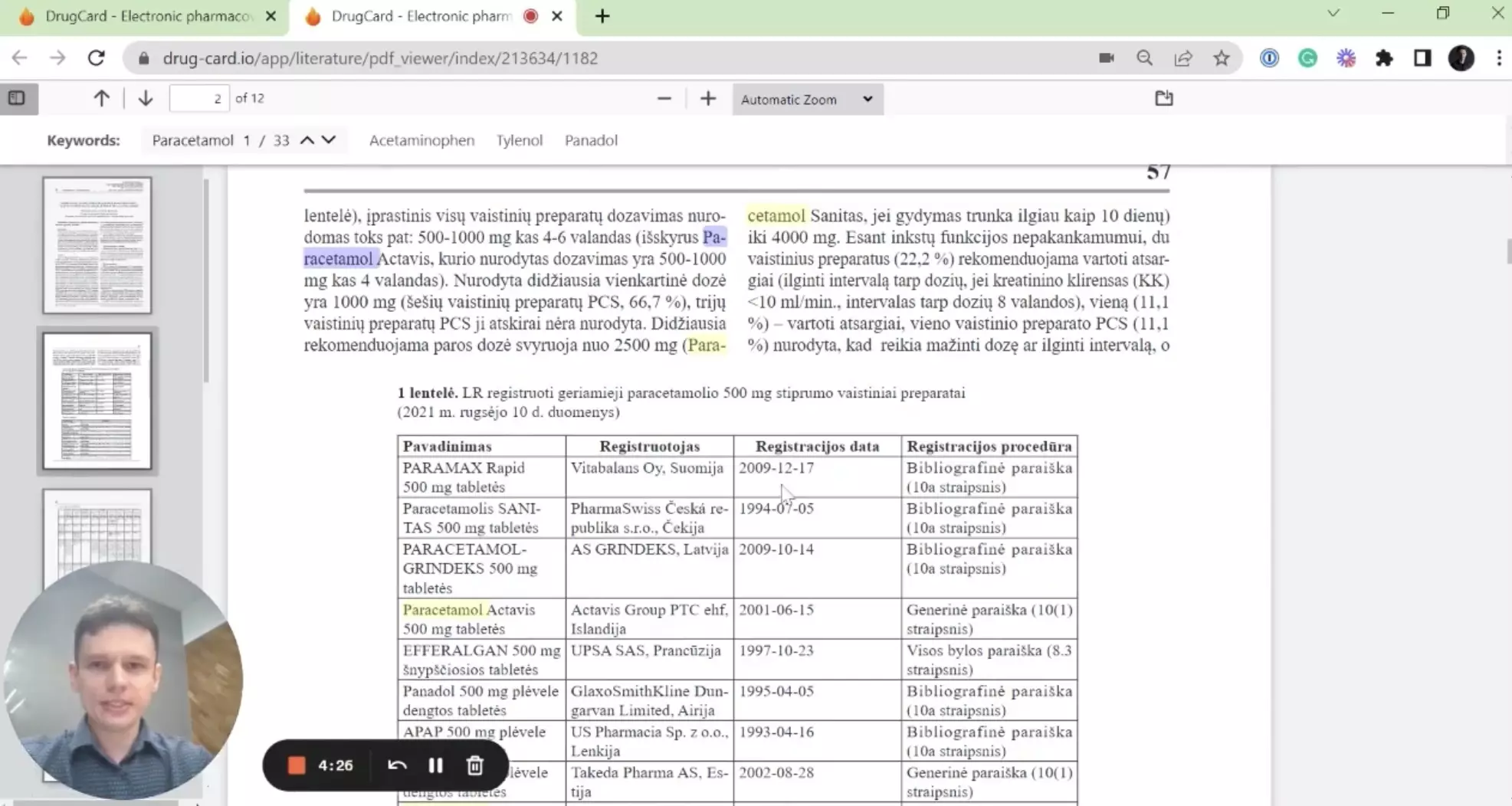Screen dimensions: 1512x806
Task: Stop the recording with the orange square
Action: coord(296,765)
